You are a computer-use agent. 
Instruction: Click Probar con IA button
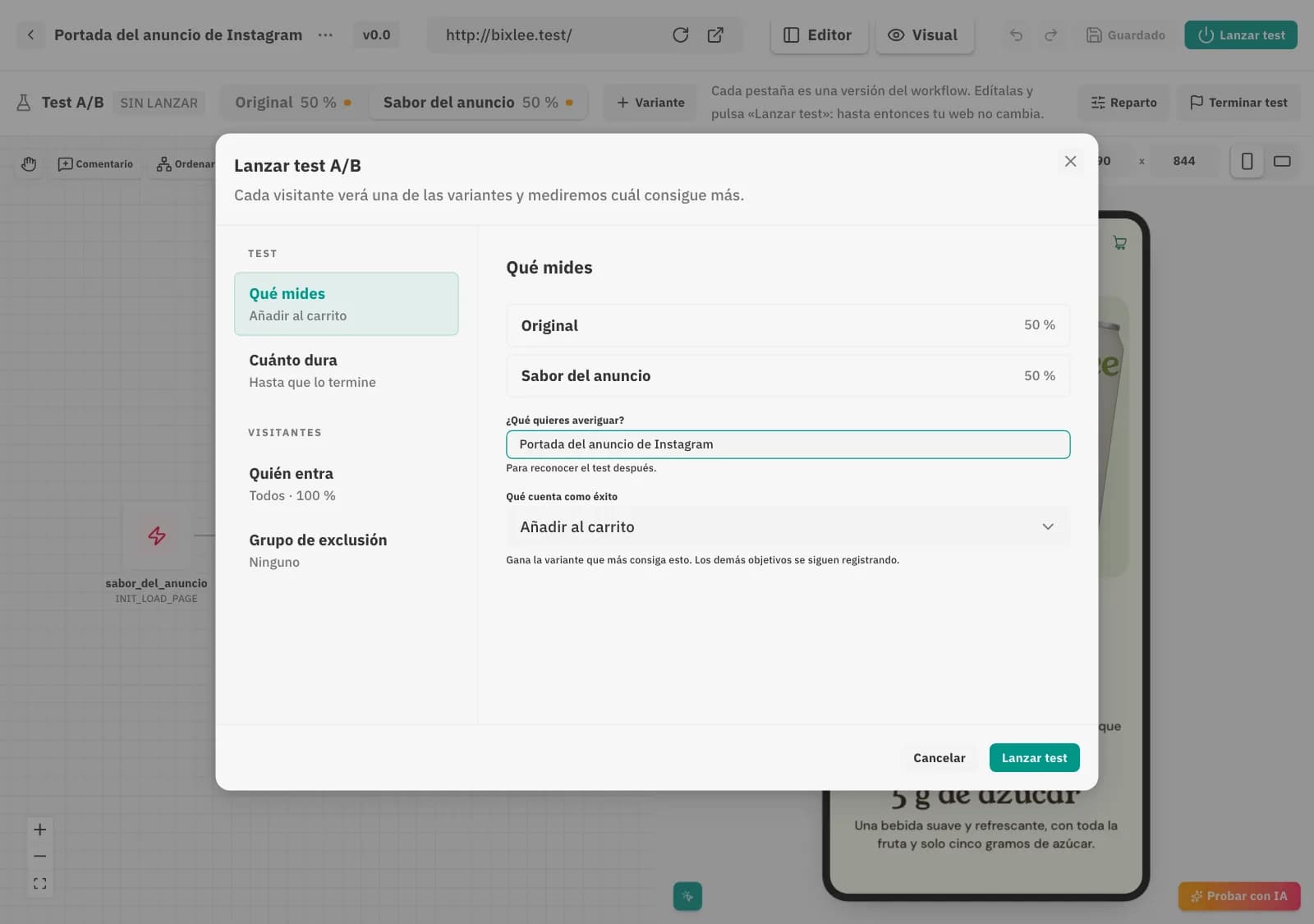point(1238,896)
